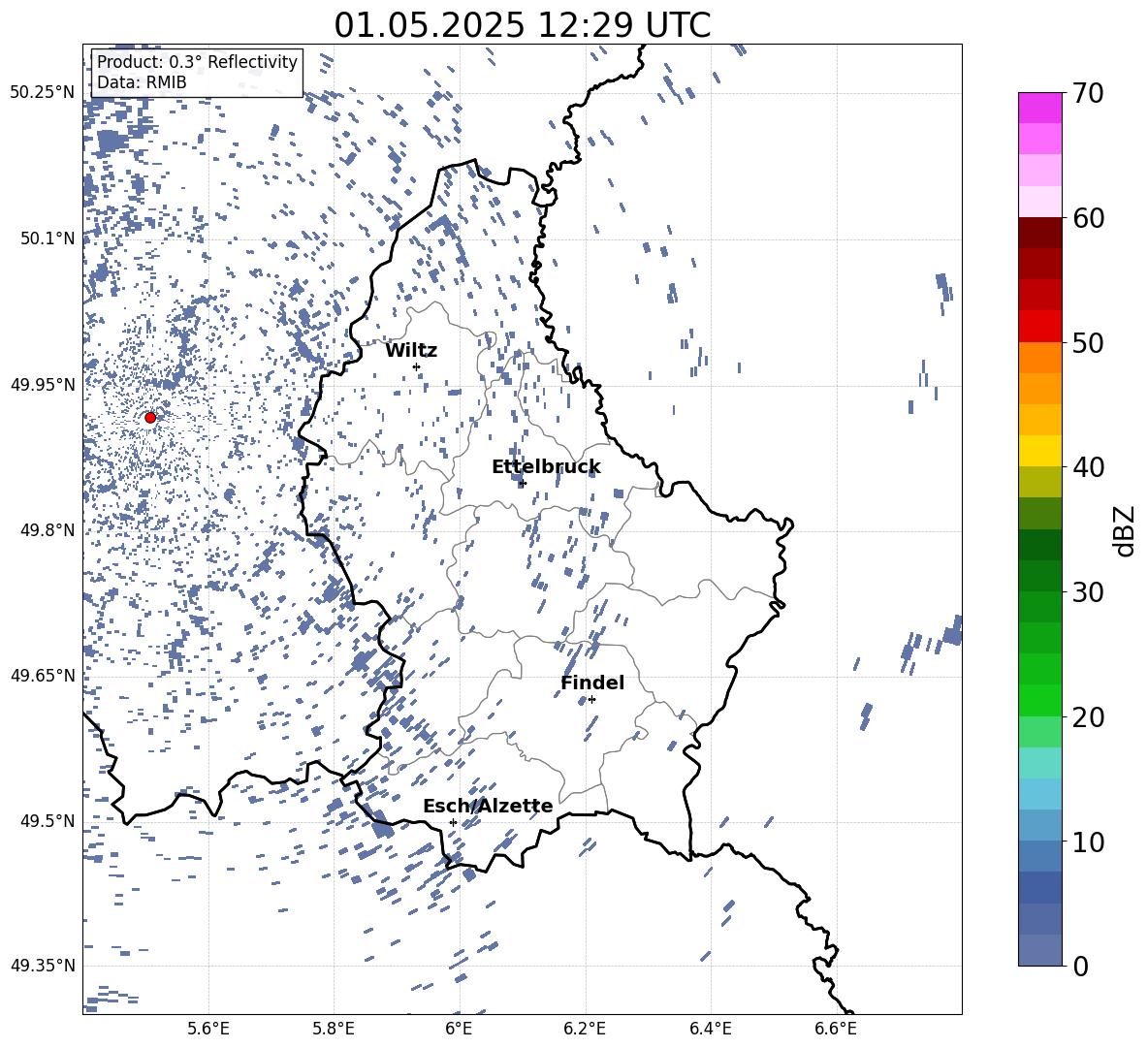The height and width of the screenshot is (1048, 1148).
Task: Click the colorbar tick label 10
Action: pos(1088,842)
